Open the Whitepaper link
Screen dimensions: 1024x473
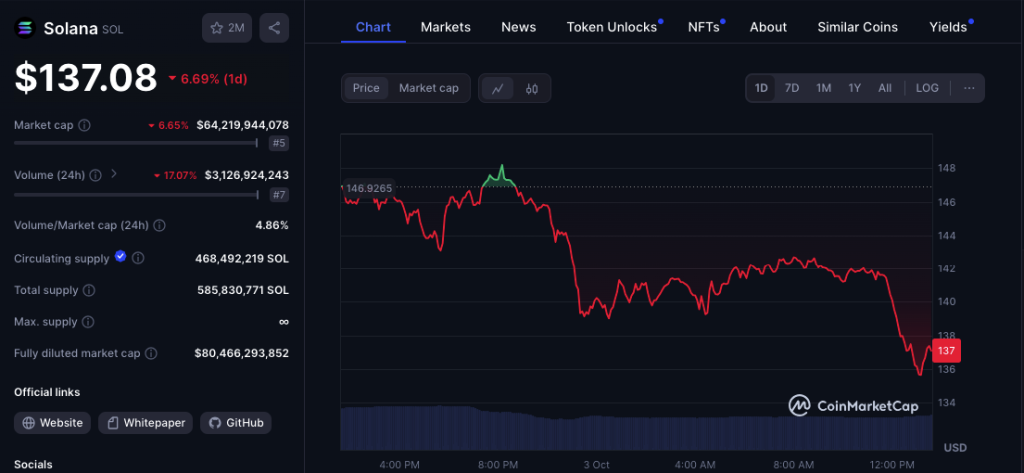pyautogui.click(x=145, y=423)
